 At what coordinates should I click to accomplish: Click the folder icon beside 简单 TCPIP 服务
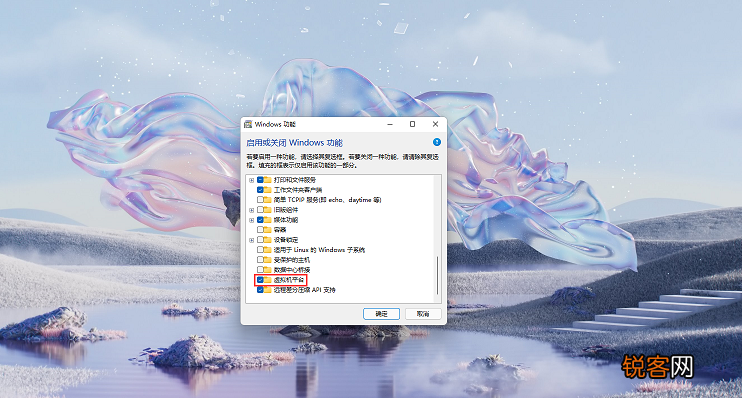click(x=268, y=200)
